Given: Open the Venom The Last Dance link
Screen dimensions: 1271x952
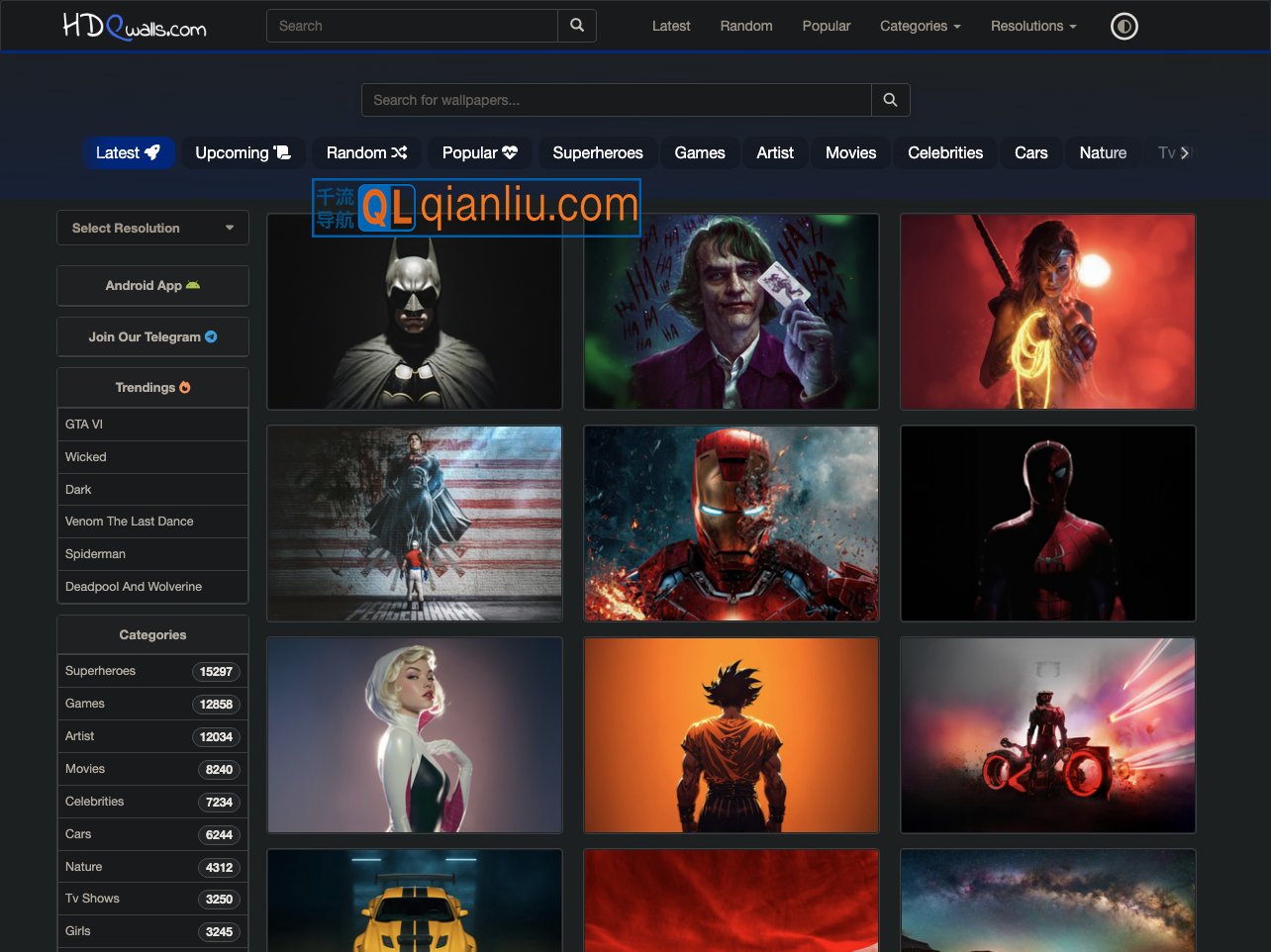Looking at the screenshot, I should pos(129,522).
